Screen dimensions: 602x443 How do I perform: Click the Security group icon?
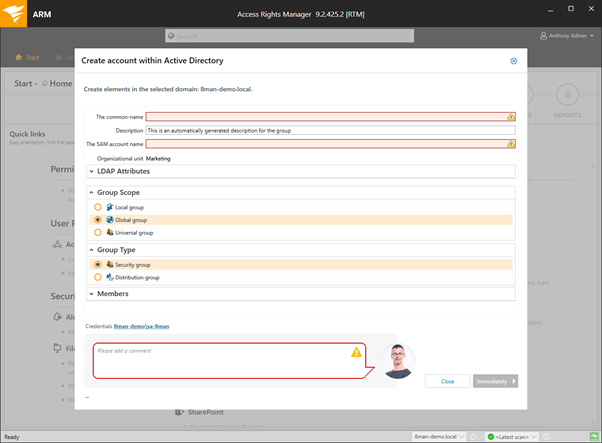coord(110,264)
